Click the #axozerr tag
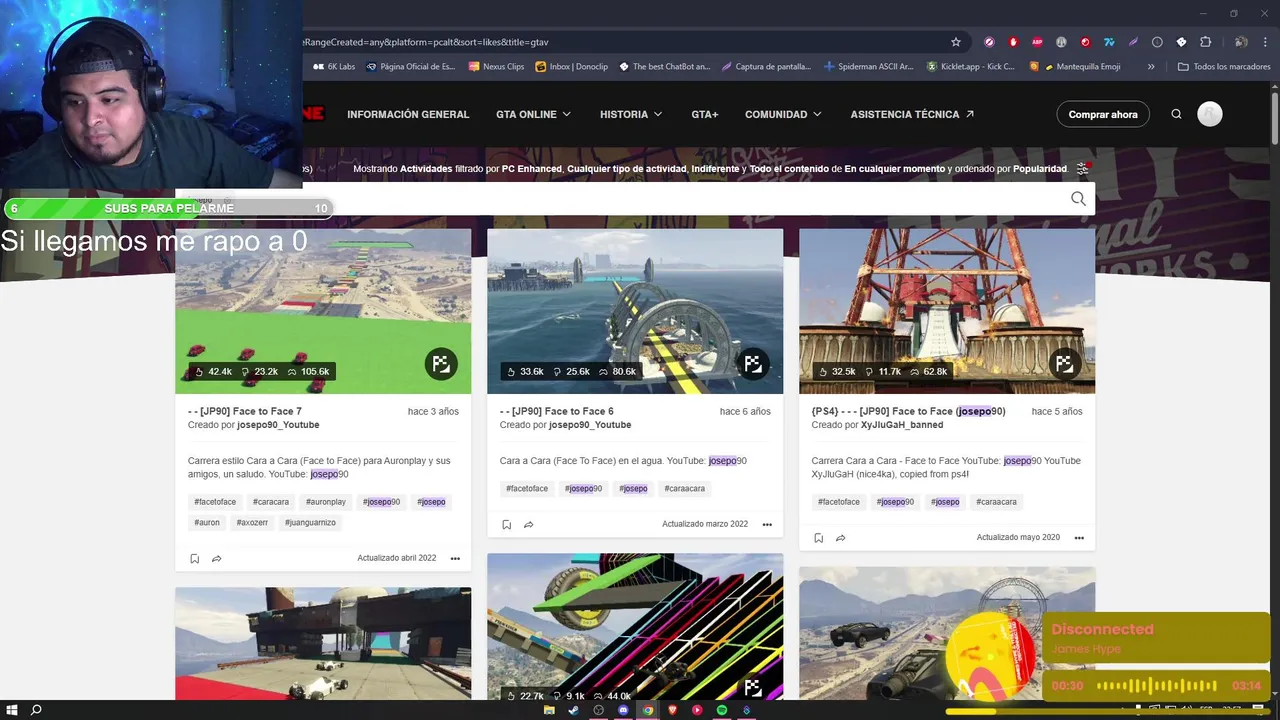1280x720 pixels. [x=252, y=522]
